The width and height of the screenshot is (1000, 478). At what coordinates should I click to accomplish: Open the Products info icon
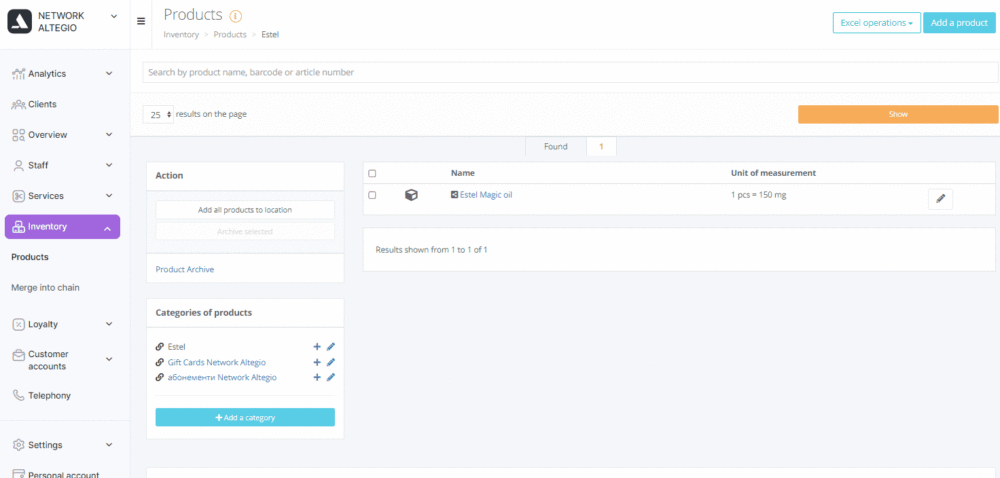(x=235, y=16)
